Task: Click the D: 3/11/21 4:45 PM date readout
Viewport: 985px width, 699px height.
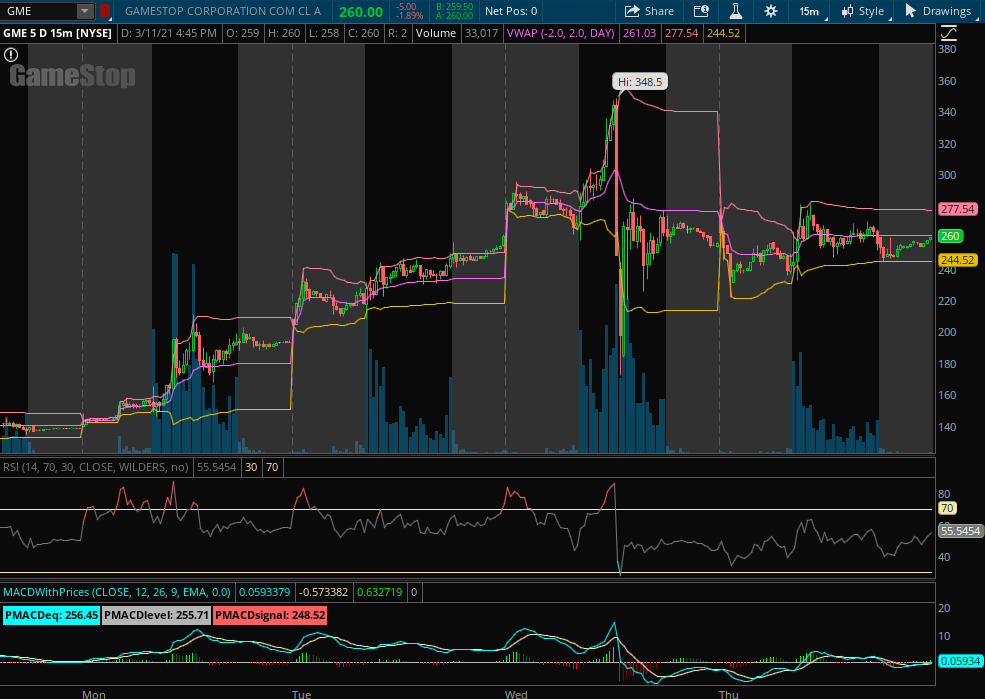Action: 169,33
